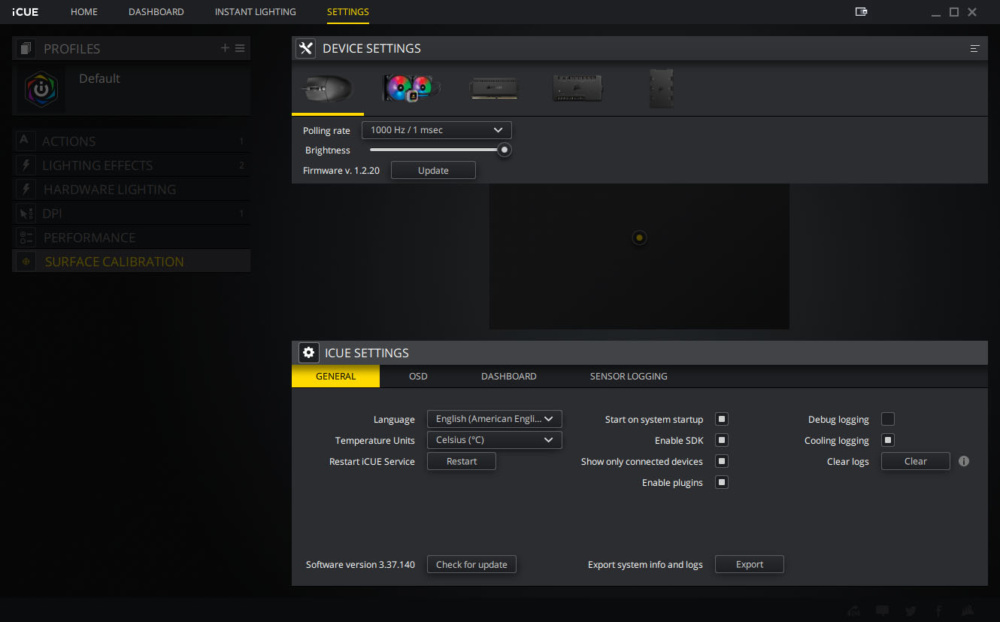Screen dimensions: 1000x622
Task: Click the Clear logs button
Action: point(915,461)
